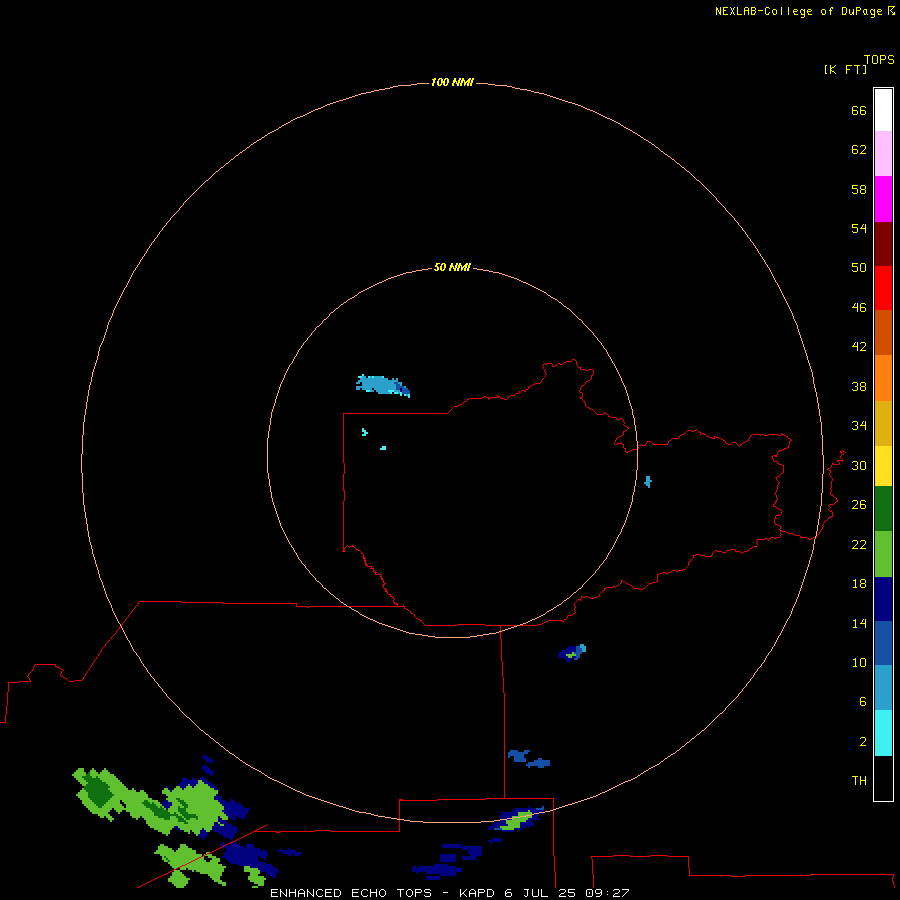Click the 100 NMI range ring label
Image resolution: width=900 pixels, height=900 pixels.
pyautogui.click(x=452, y=82)
